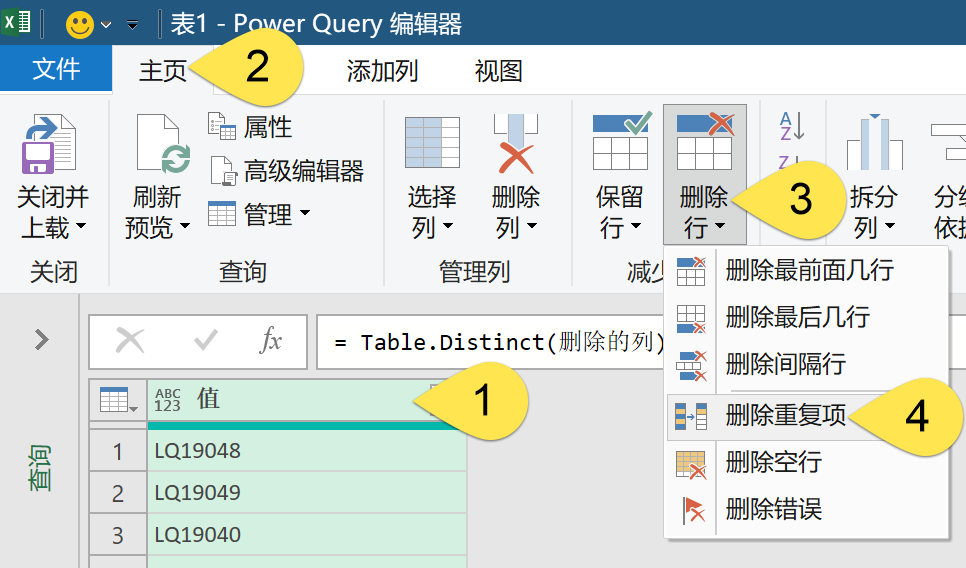
Task: Click the 删除行 ribbon icon
Action: pyautogui.click(x=705, y=141)
